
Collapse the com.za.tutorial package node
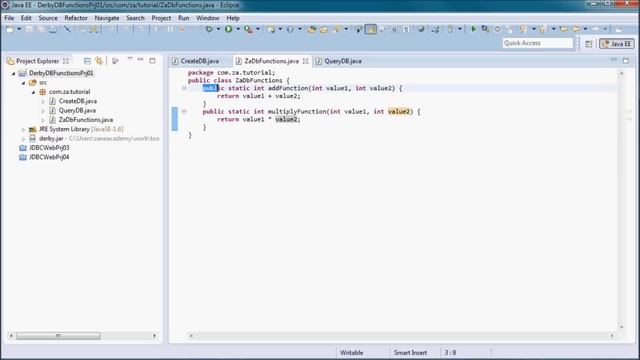pyautogui.click(x=33, y=92)
